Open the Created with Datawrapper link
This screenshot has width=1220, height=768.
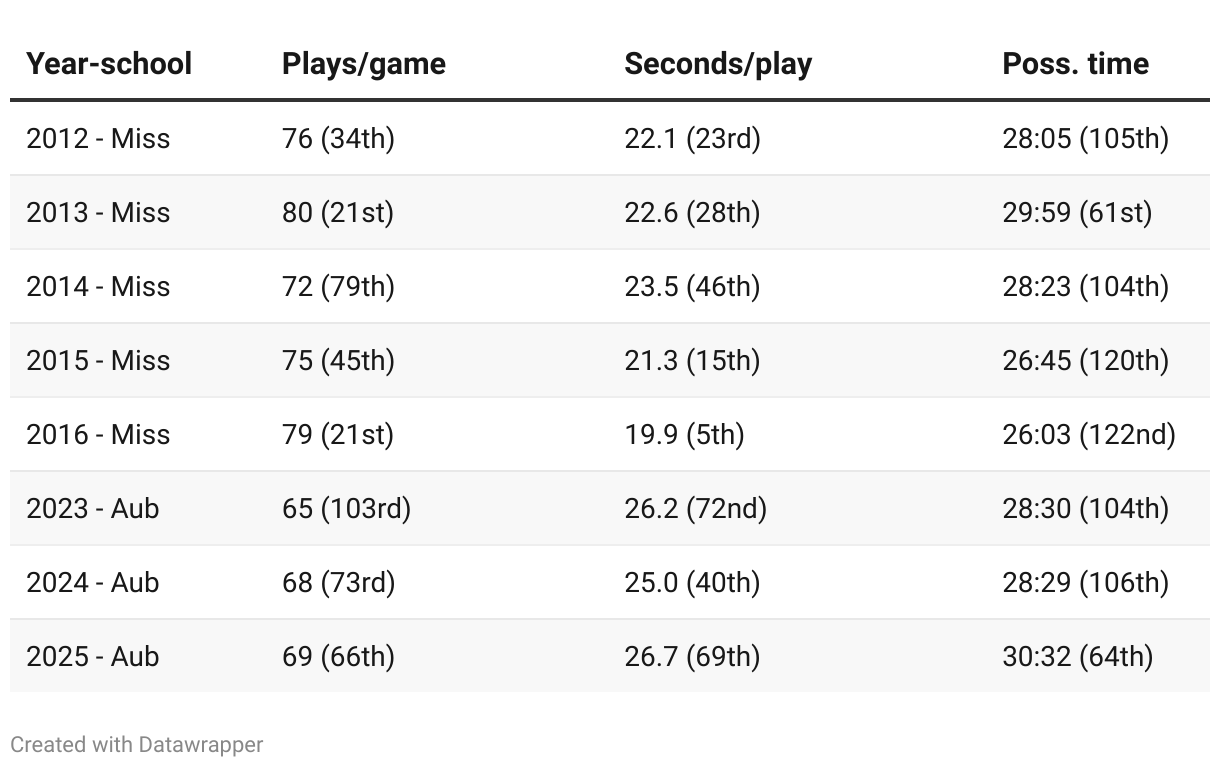(x=137, y=745)
